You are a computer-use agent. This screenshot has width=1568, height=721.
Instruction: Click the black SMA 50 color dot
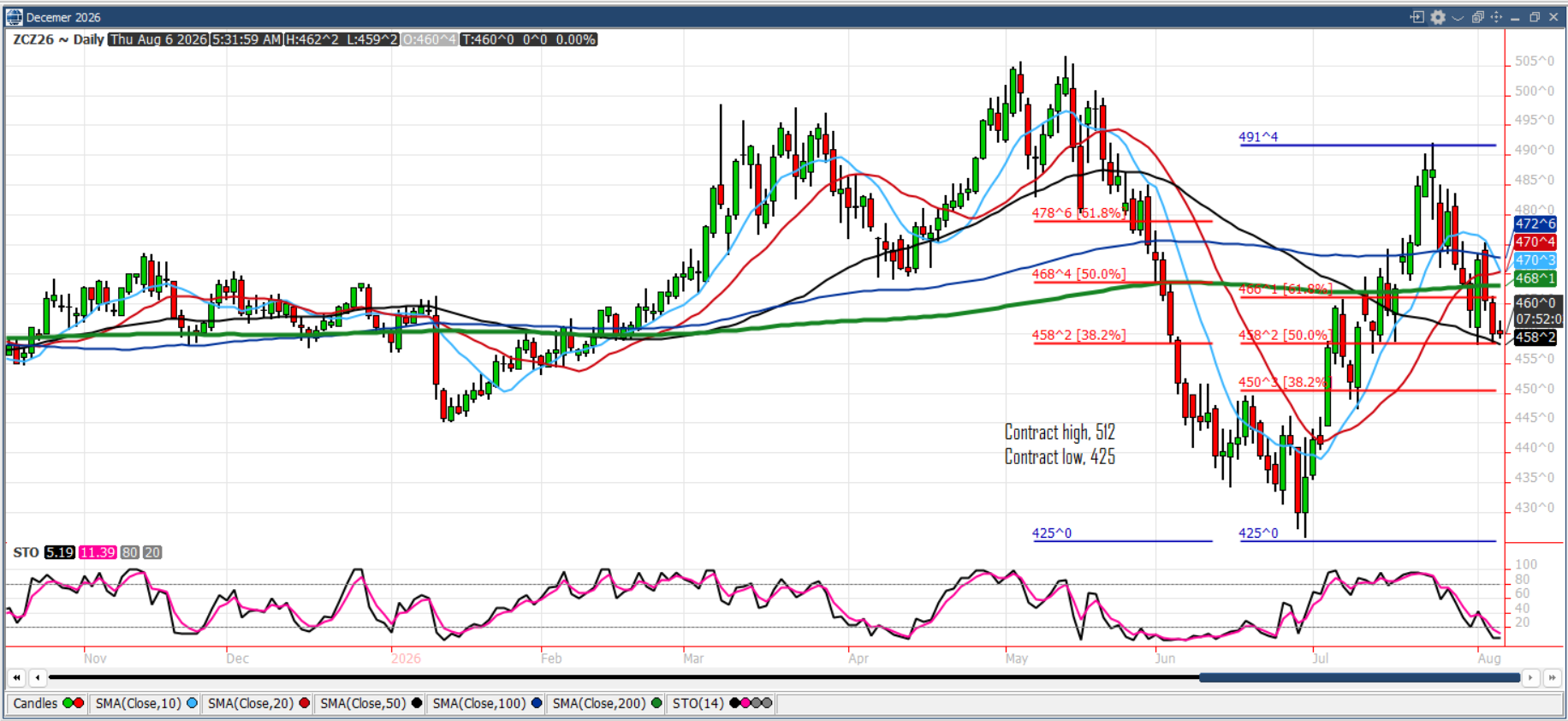pos(417,703)
